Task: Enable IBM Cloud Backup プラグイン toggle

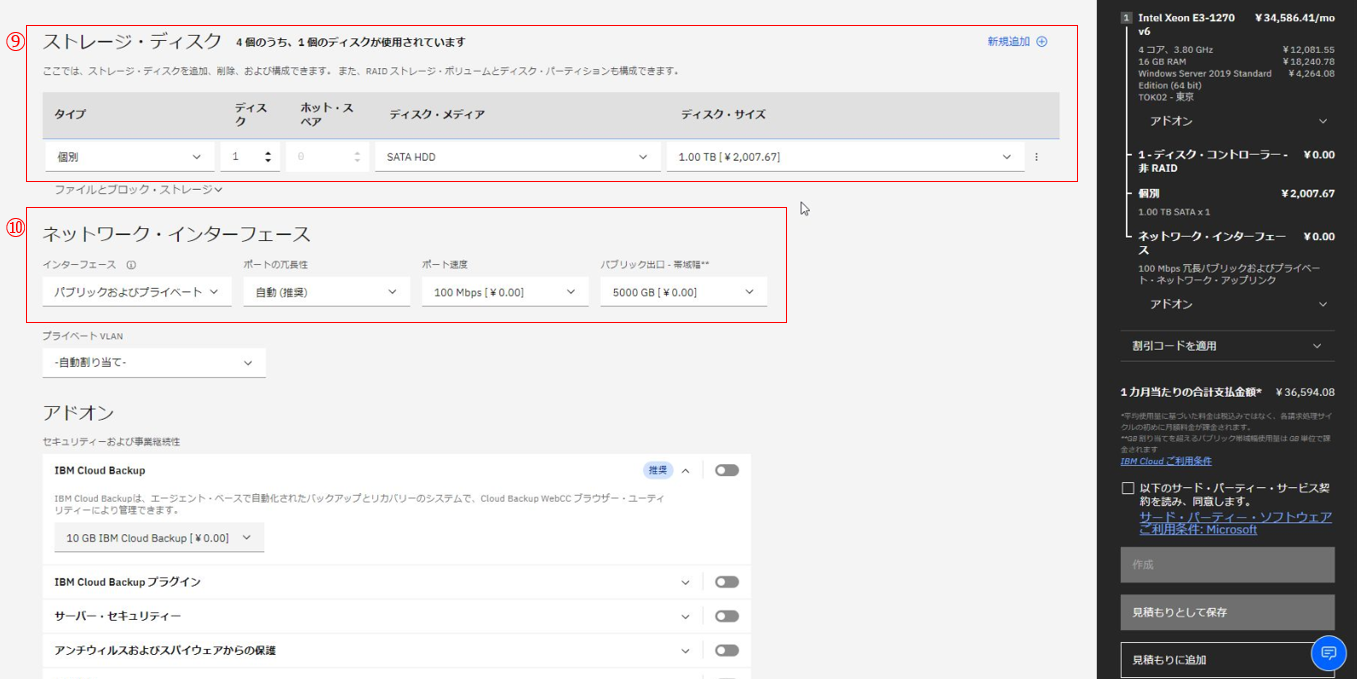Action: 727,582
